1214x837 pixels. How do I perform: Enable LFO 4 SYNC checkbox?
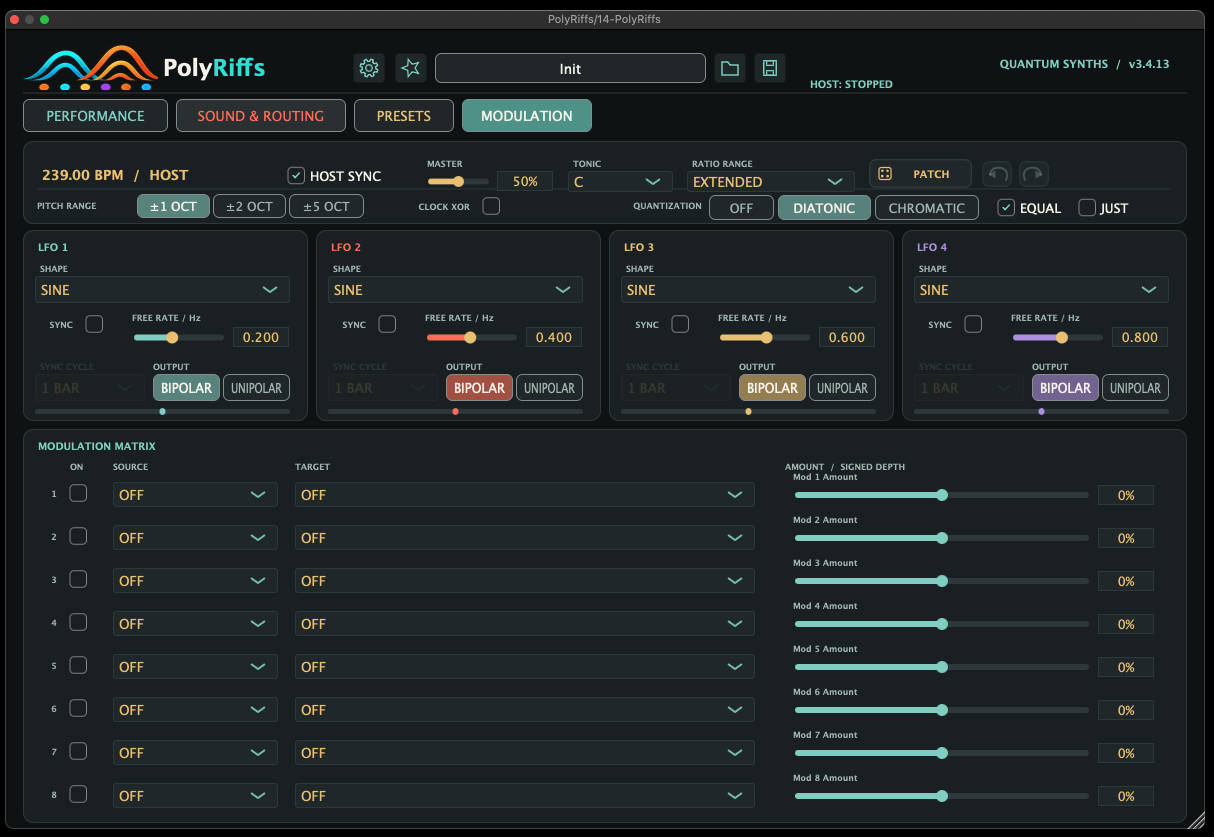(x=973, y=324)
